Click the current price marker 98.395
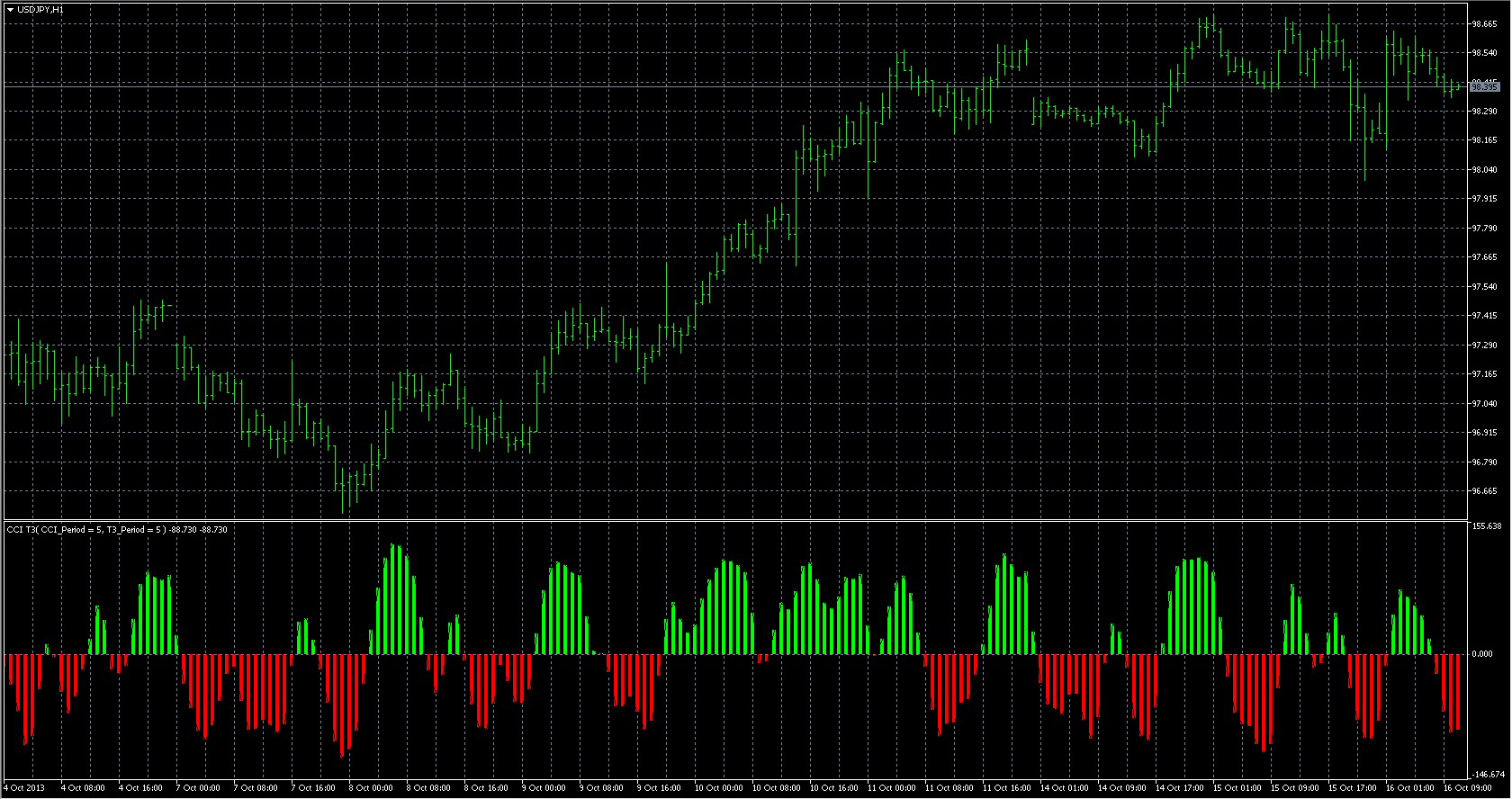The image size is (1512, 799). [x=1483, y=85]
